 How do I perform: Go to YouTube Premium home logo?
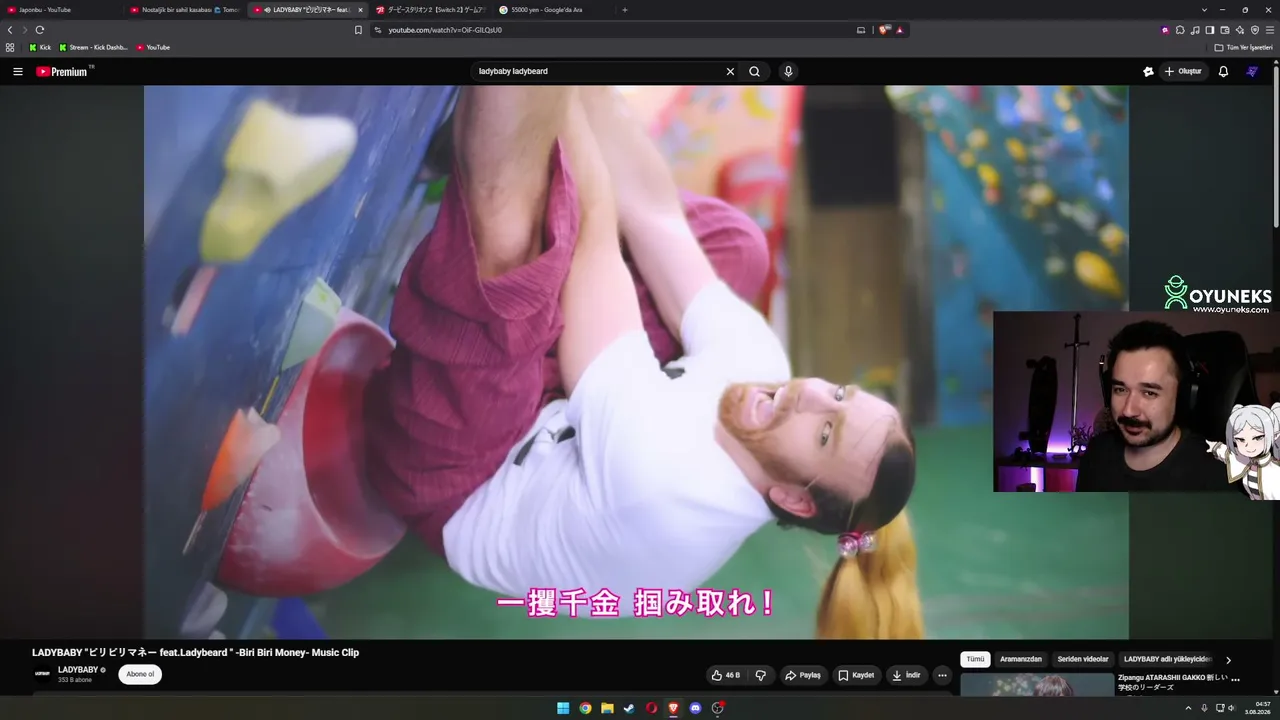tap(64, 72)
